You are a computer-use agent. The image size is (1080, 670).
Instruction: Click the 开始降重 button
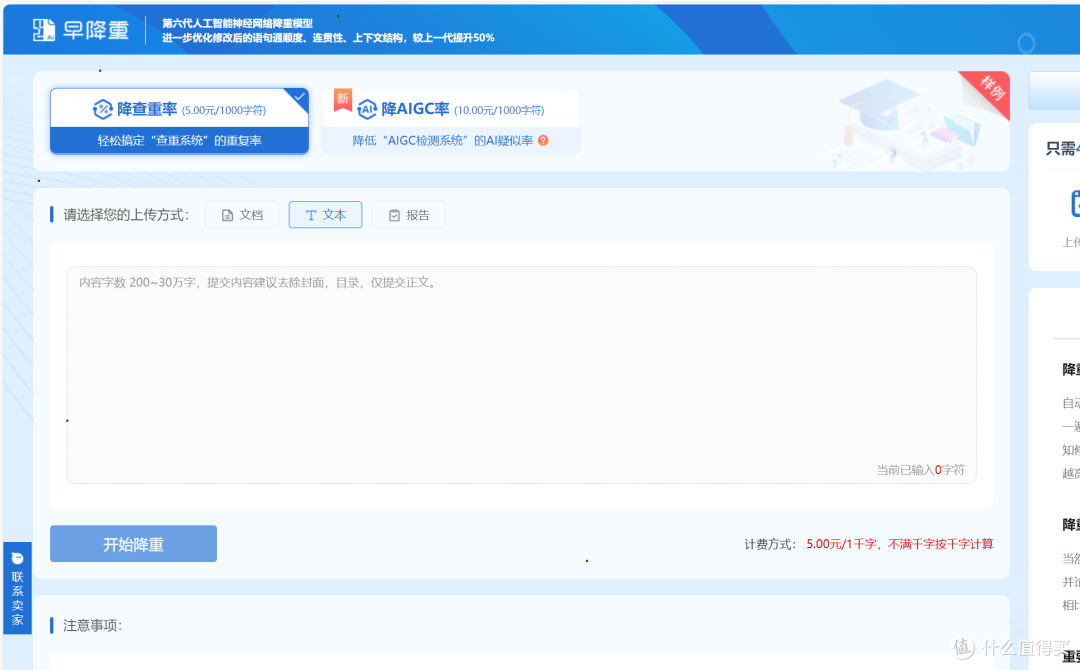[x=133, y=544]
